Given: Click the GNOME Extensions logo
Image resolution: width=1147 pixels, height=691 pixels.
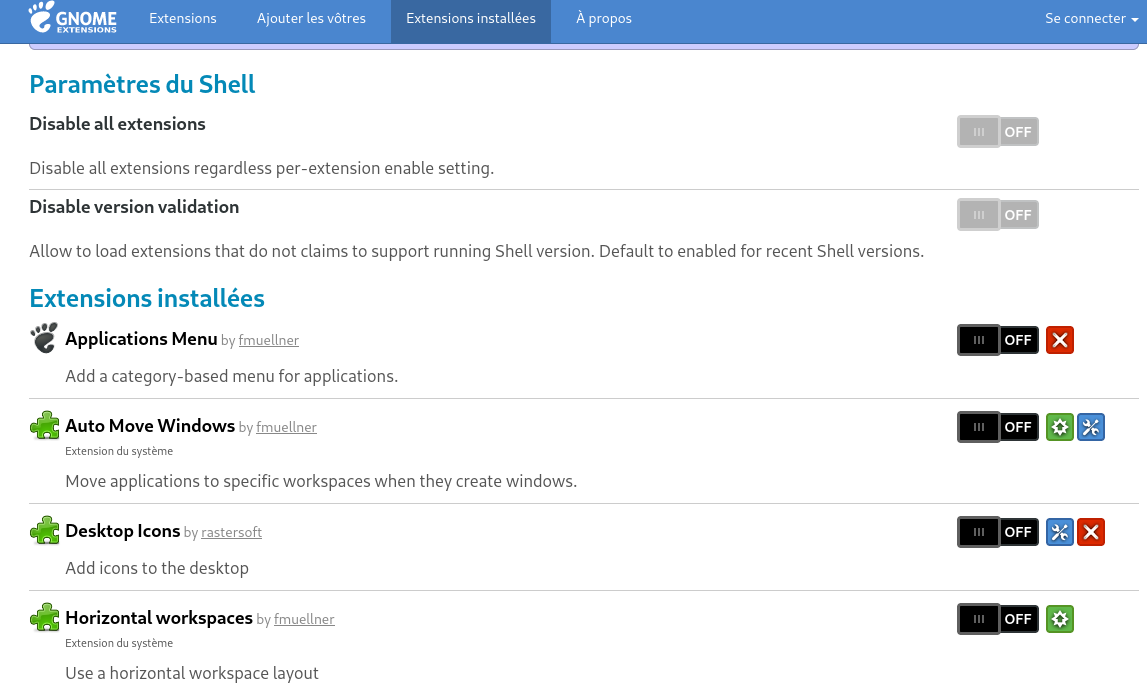Looking at the screenshot, I should [73, 18].
